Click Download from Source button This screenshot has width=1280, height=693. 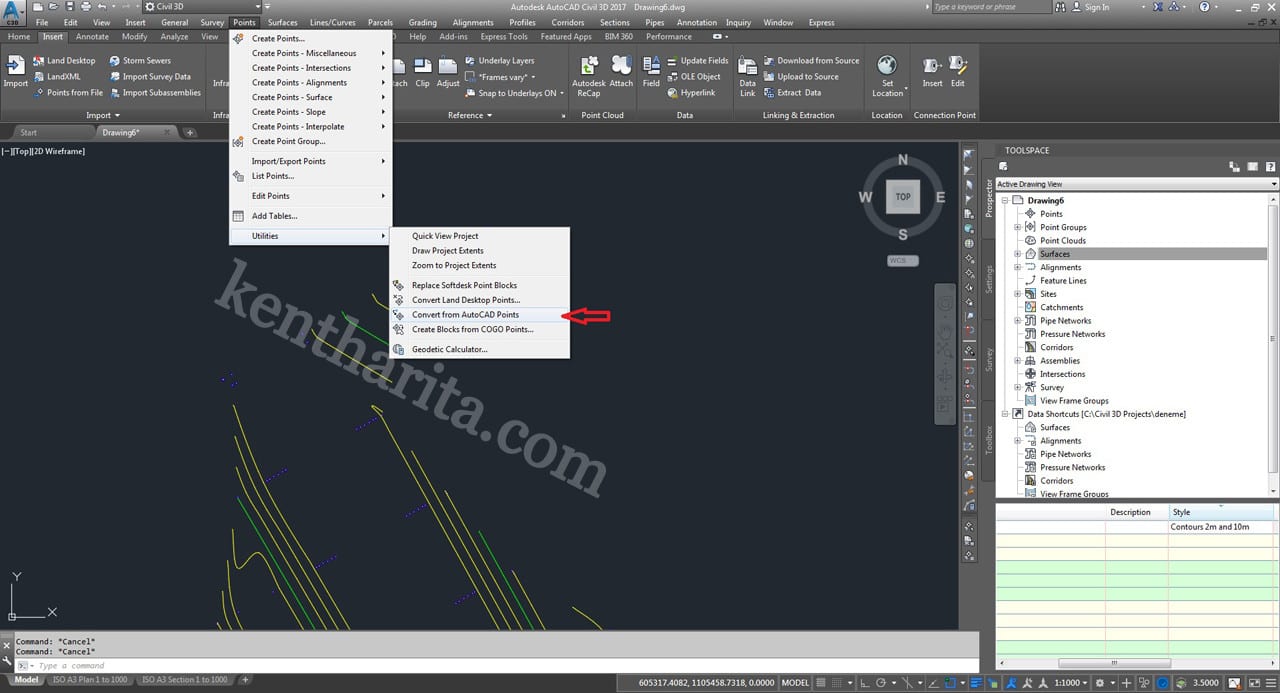[x=817, y=61]
